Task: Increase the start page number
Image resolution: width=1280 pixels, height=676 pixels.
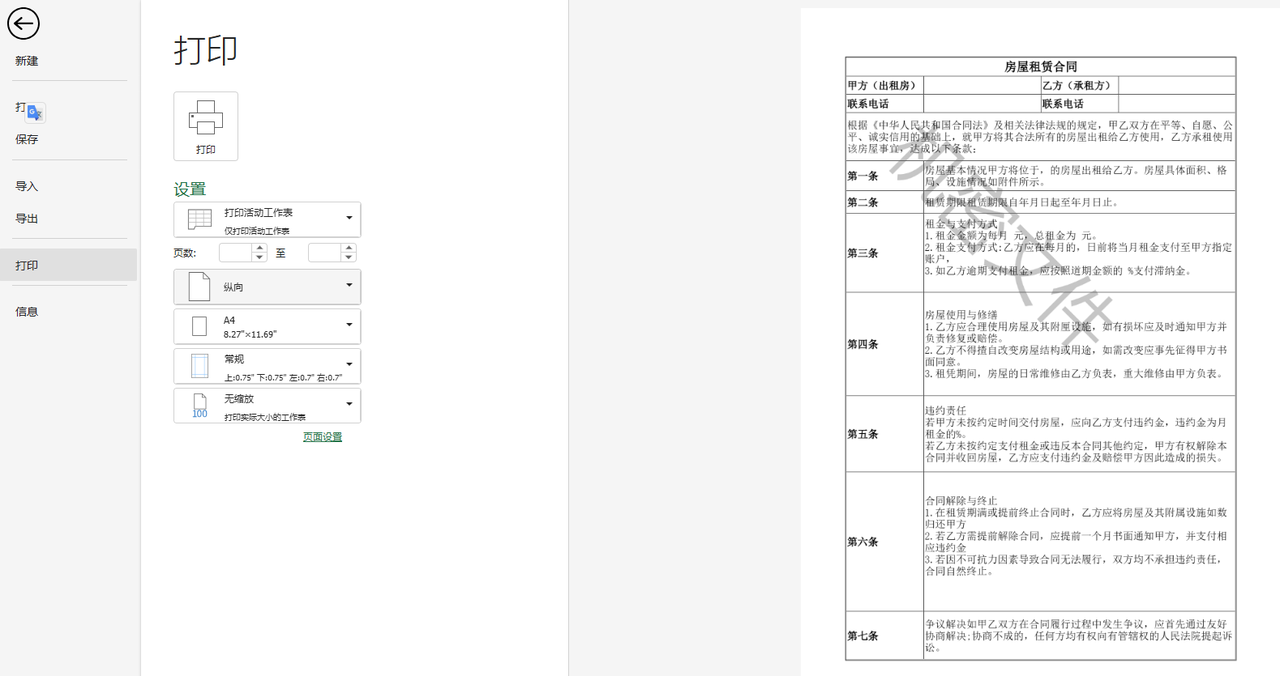Action: click(x=260, y=248)
